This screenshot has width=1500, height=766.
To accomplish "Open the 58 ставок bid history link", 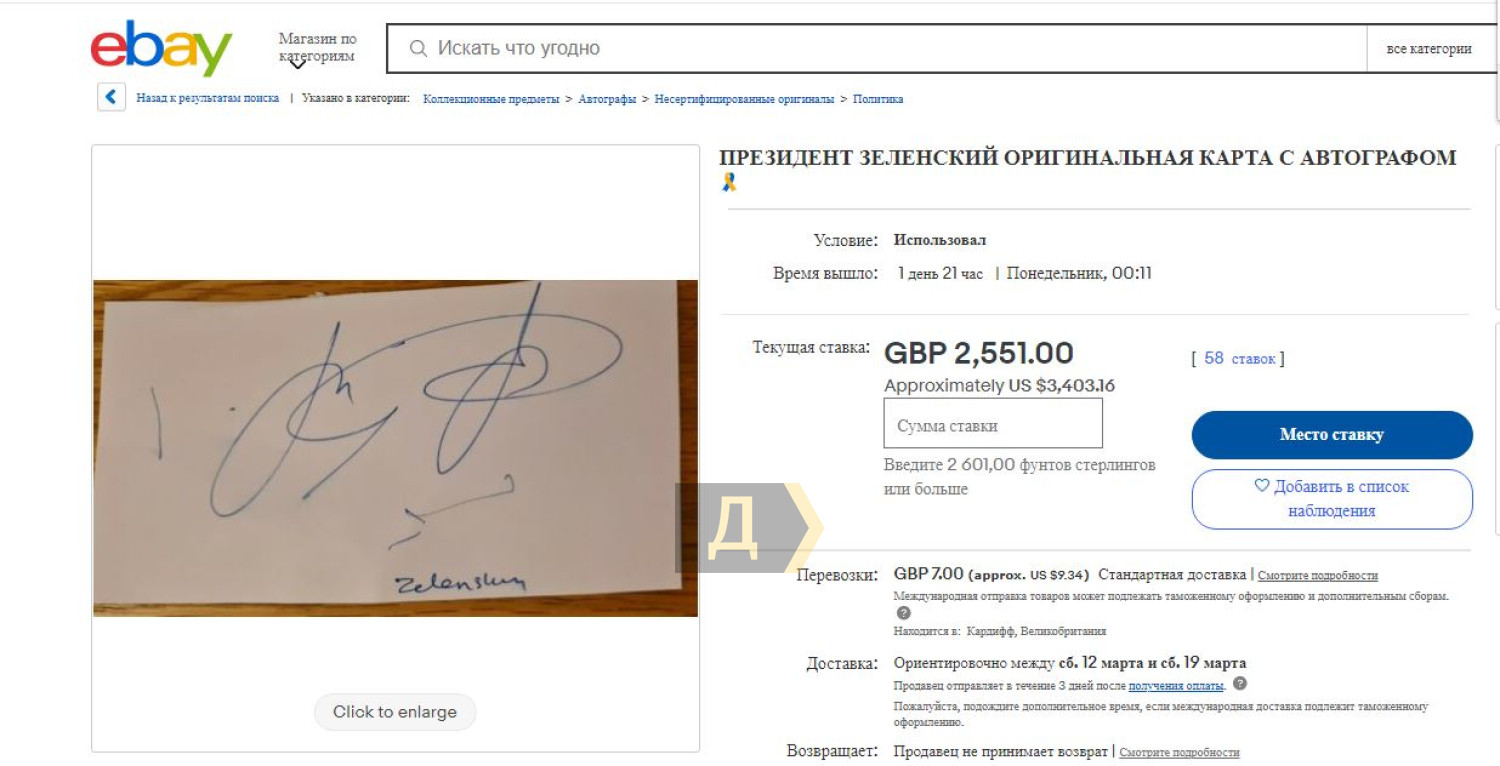I will coord(1239,358).
